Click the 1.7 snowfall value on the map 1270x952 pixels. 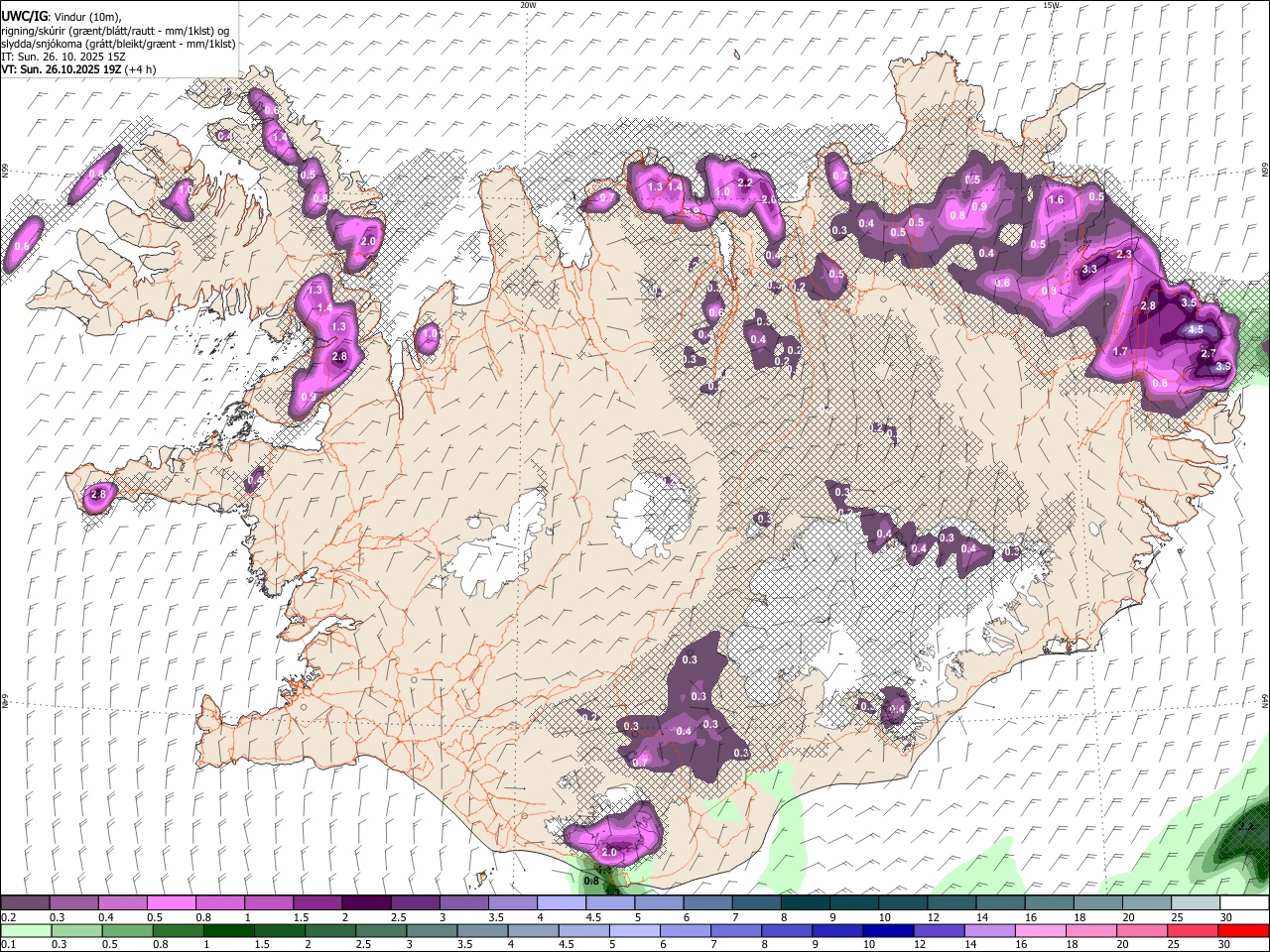coord(1121,351)
